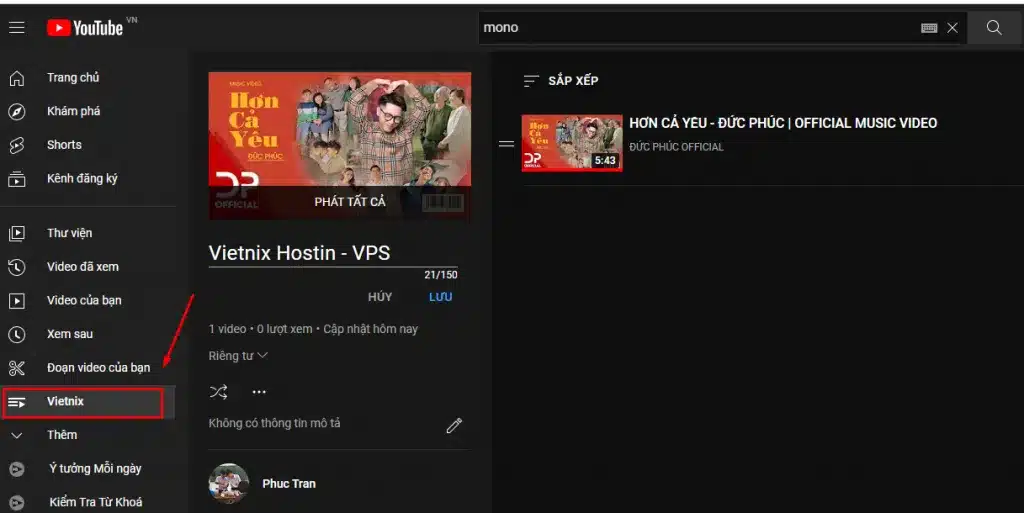Open the Sắp xếp sort menu
The image size is (1024, 513).
tap(562, 80)
